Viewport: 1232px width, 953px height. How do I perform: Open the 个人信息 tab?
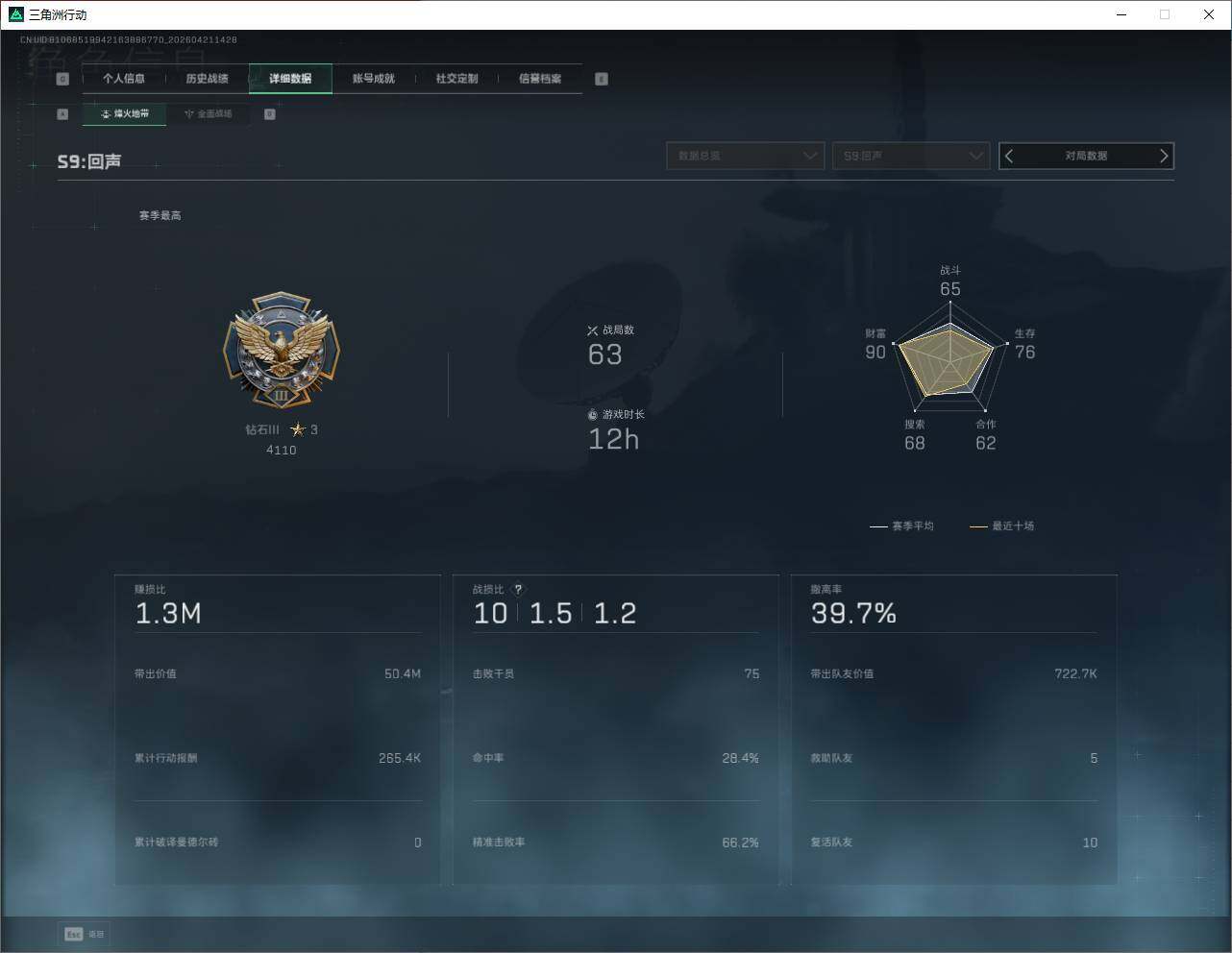124,79
